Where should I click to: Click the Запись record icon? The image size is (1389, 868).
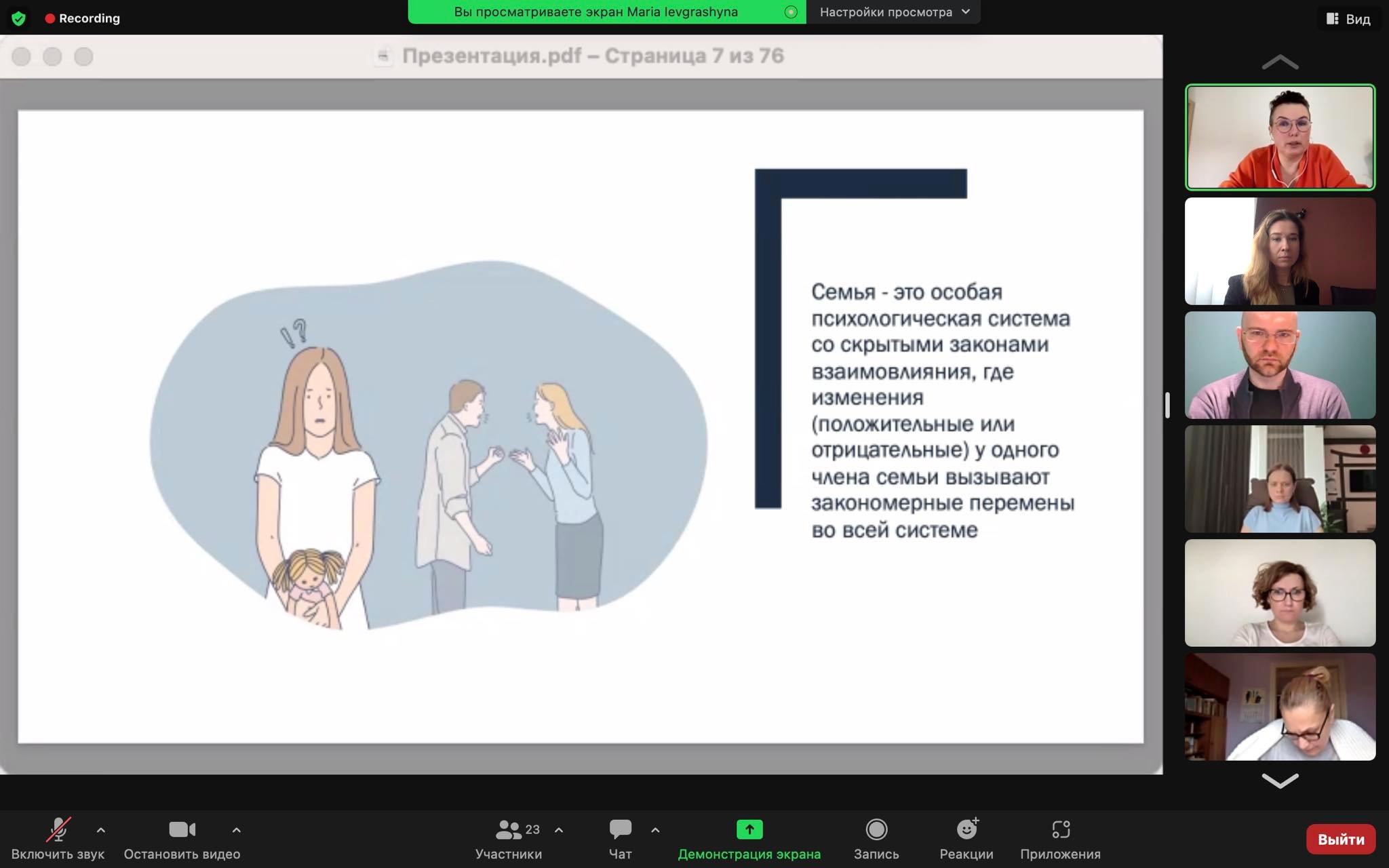tap(876, 830)
